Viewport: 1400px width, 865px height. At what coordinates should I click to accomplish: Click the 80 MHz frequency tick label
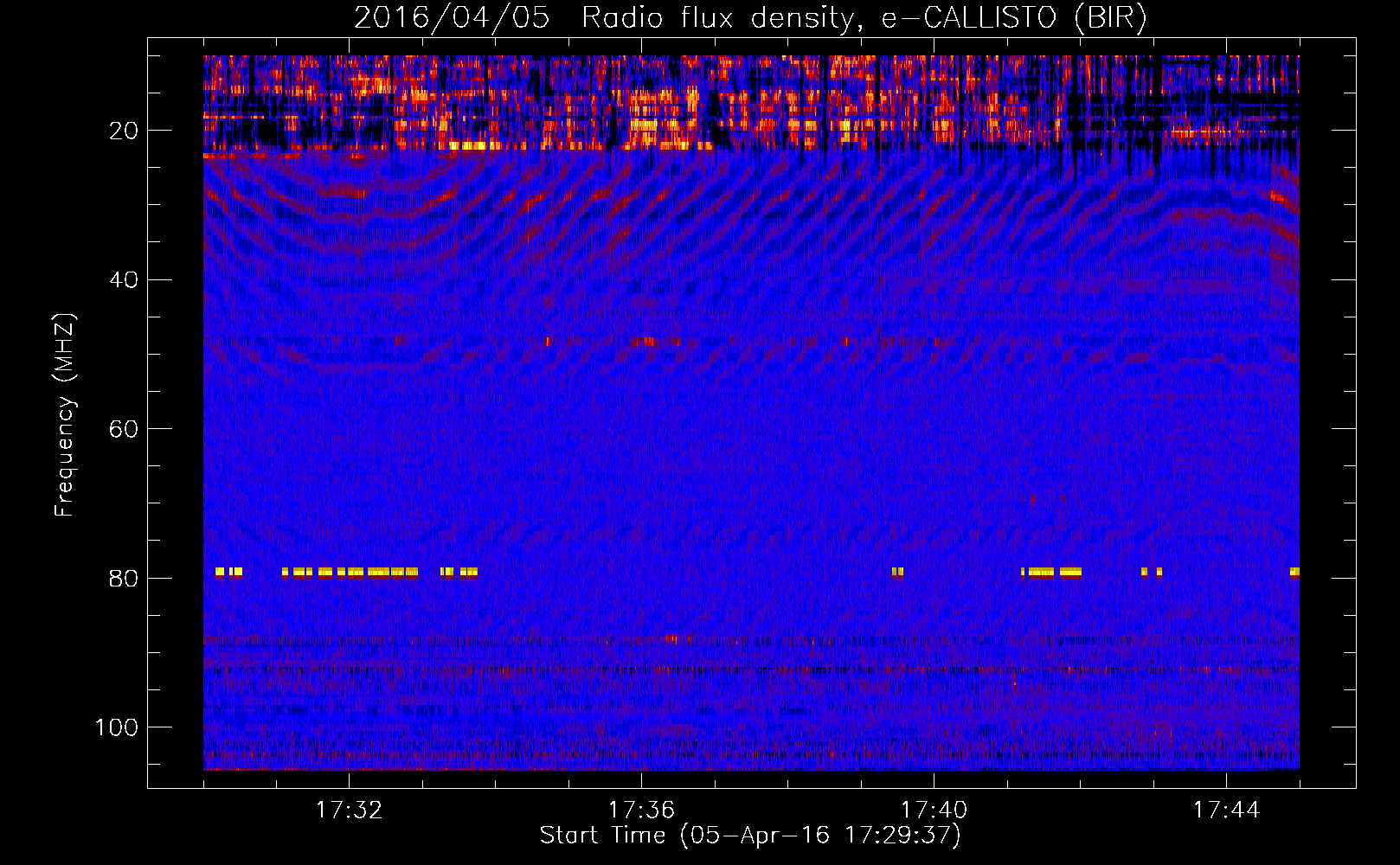[x=124, y=578]
